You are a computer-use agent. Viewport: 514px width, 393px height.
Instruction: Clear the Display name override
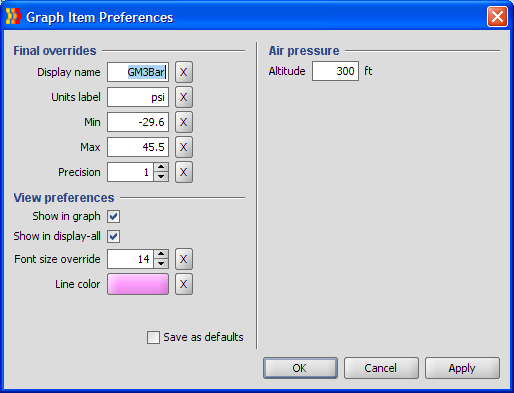pos(184,72)
